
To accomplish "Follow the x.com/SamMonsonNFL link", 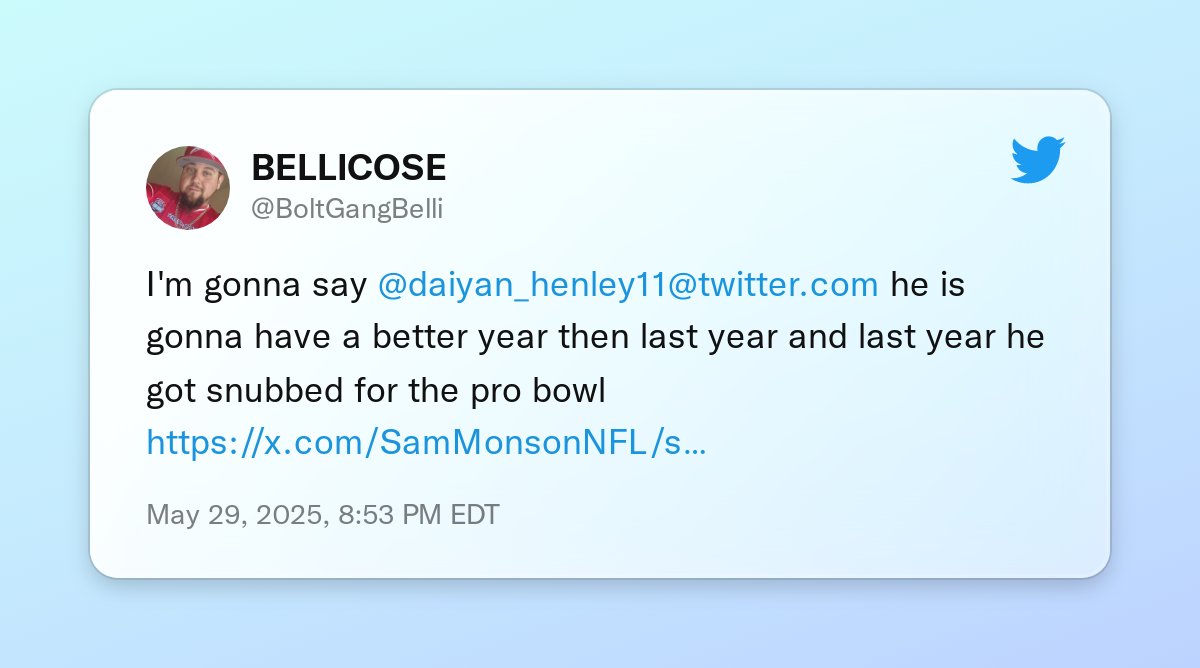I will pyautogui.click(x=427, y=442).
